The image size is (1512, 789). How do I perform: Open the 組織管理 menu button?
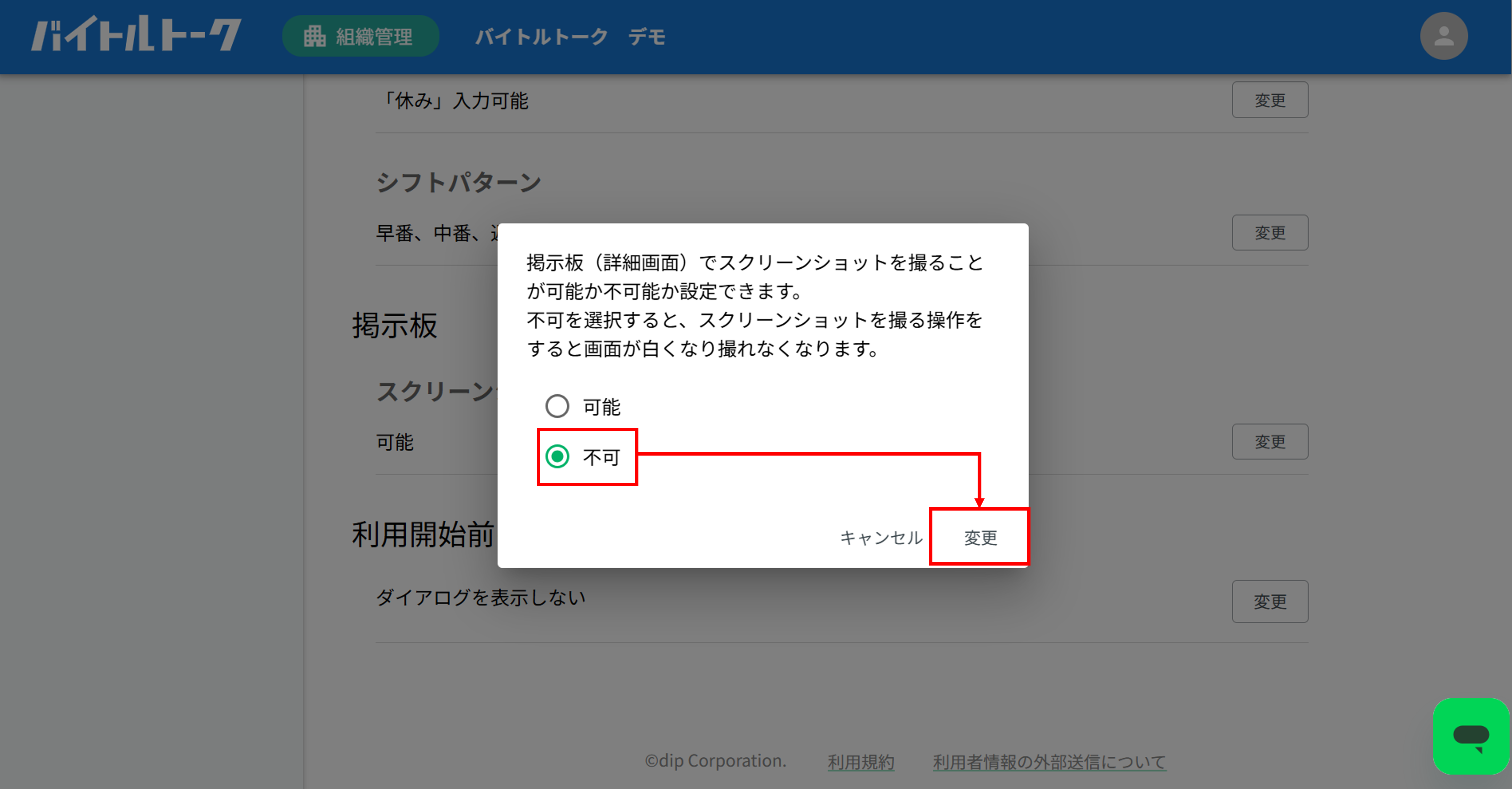[x=360, y=37]
